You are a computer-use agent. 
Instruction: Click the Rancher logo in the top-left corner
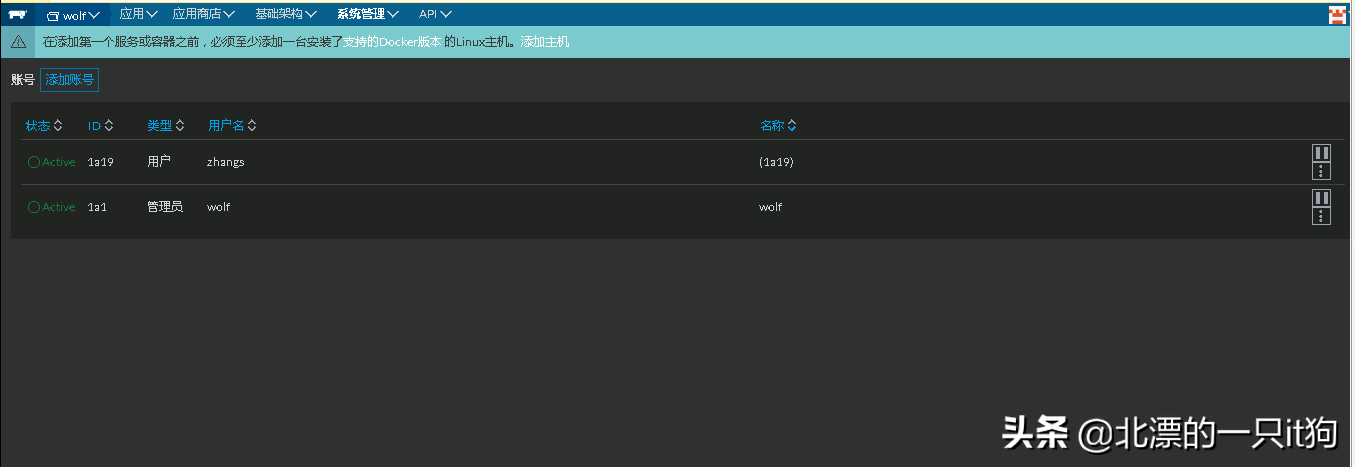point(17,15)
